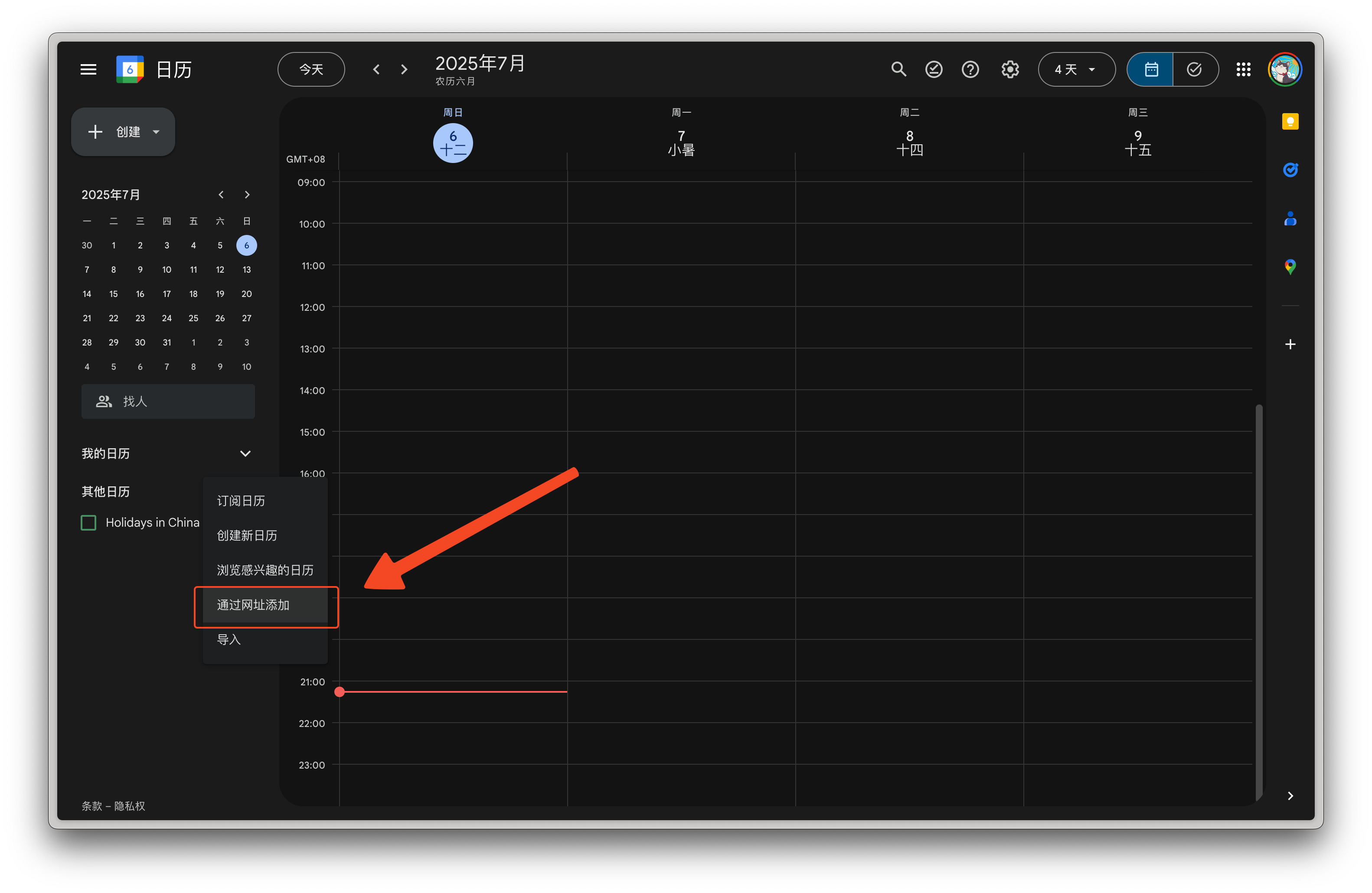The height and width of the screenshot is (893, 1372).
Task: Switch to the Calendar view toggle
Action: click(1151, 69)
